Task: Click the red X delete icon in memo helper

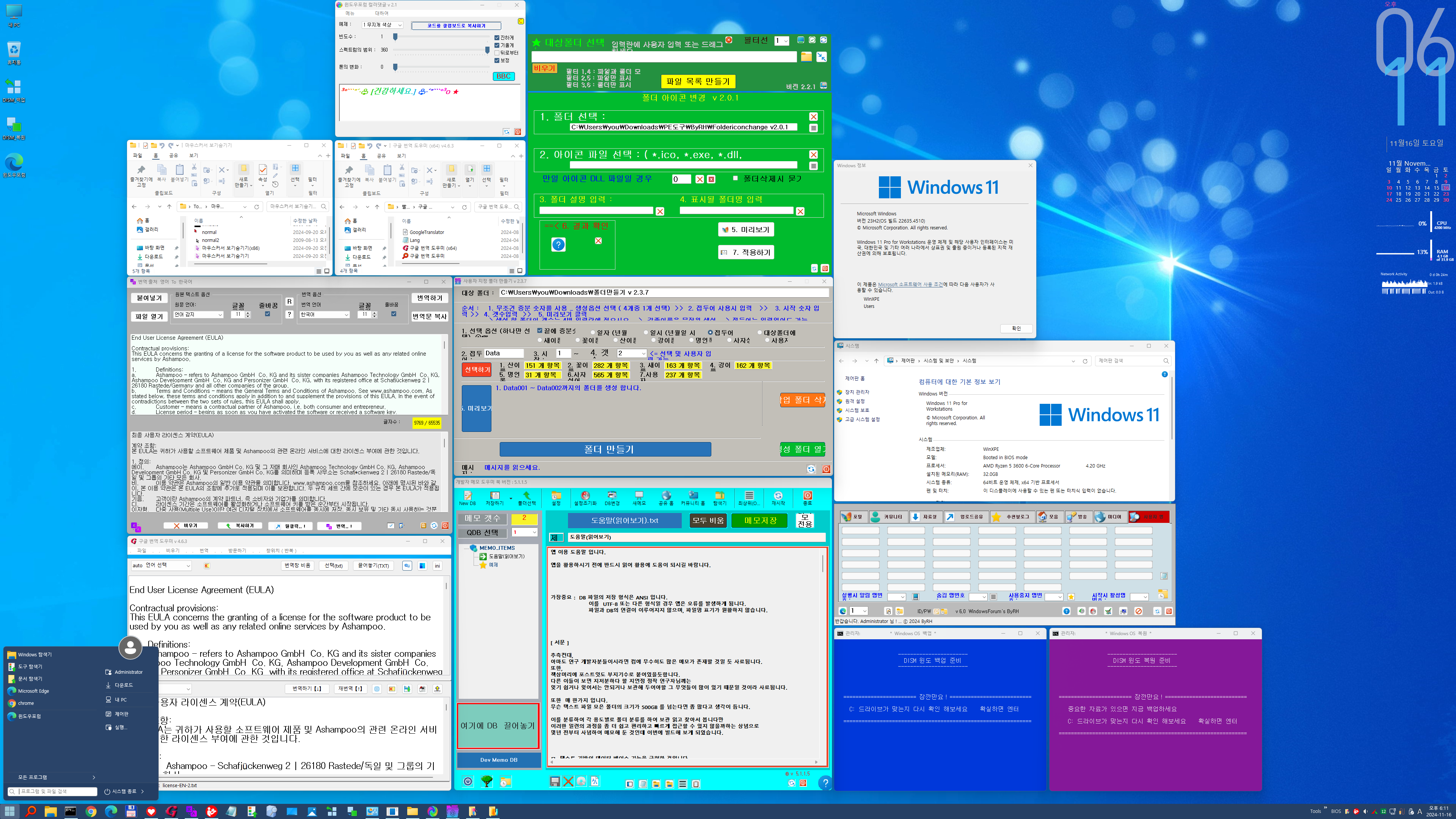Action: pyautogui.click(x=568, y=782)
